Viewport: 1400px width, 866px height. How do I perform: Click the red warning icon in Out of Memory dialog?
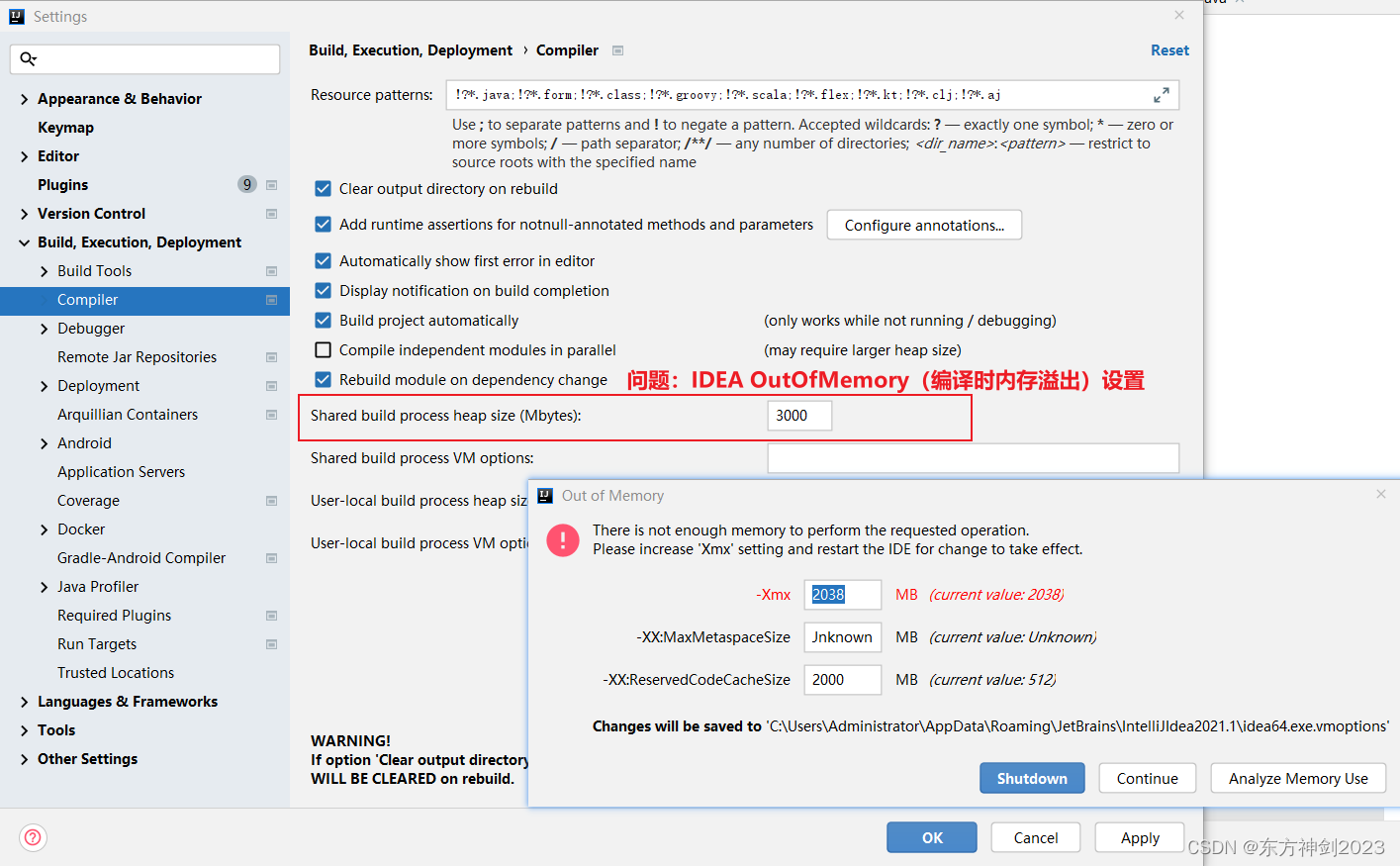click(x=563, y=540)
